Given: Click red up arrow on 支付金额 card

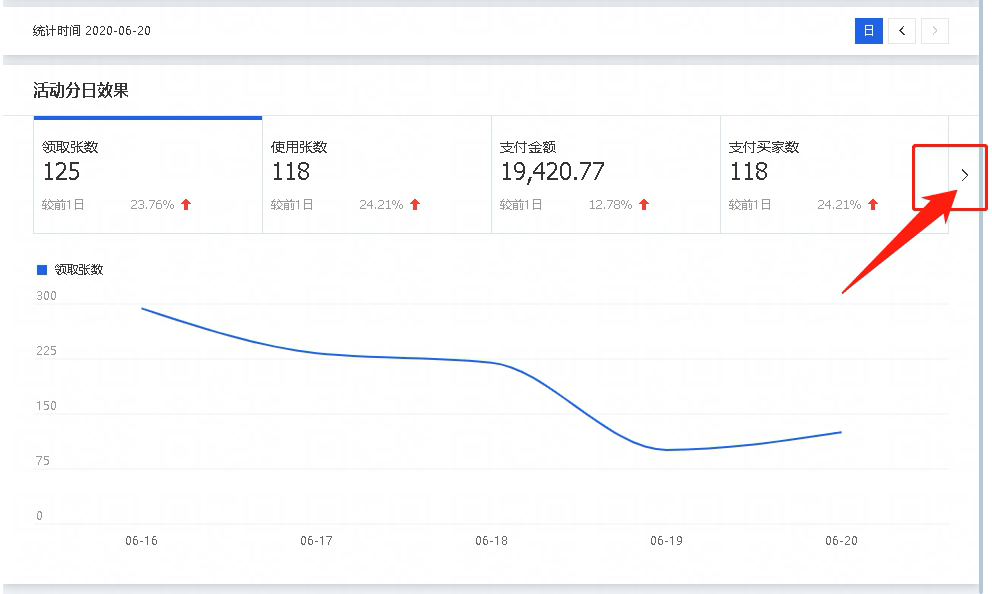Looking at the screenshot, I should click(x=644, y=205).
